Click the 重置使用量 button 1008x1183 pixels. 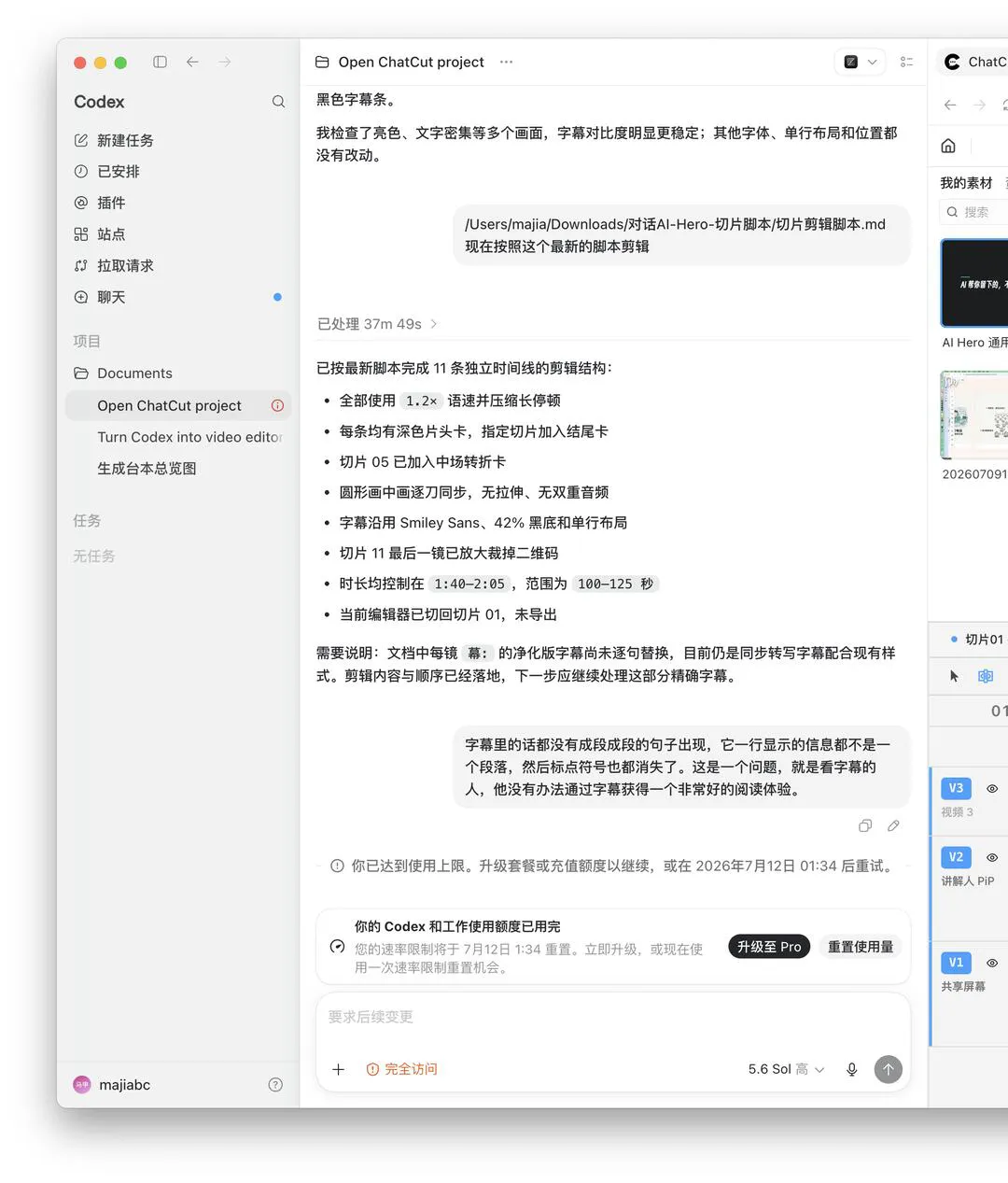[861, 947]
